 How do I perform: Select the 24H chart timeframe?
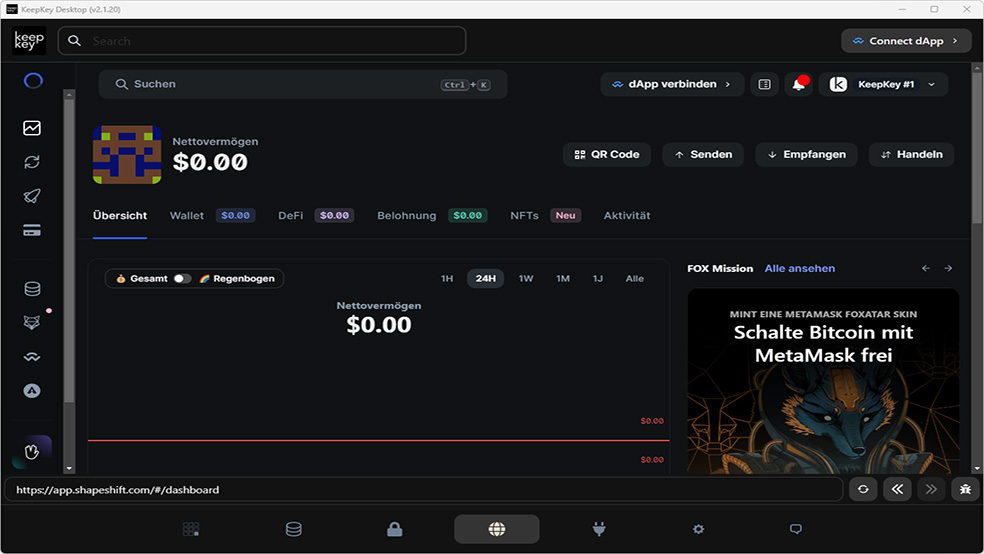coord(485,279)
